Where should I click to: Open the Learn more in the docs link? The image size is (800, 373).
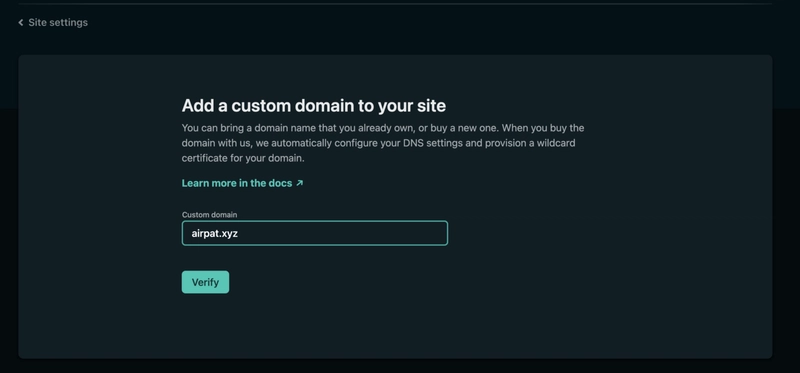coord(242,183)
